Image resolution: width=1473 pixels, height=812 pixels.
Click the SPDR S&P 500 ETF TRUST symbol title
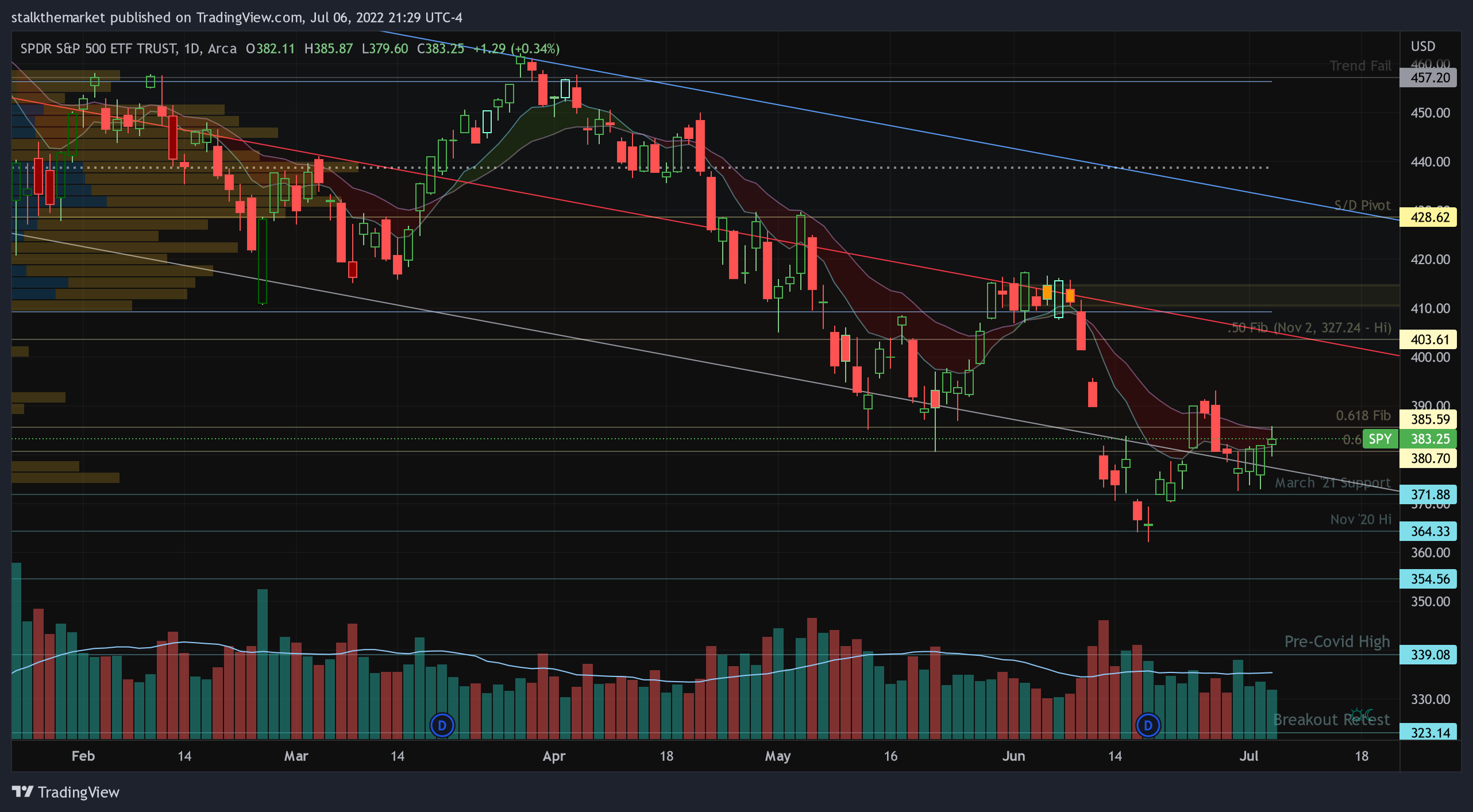click(x=98, y=48)
